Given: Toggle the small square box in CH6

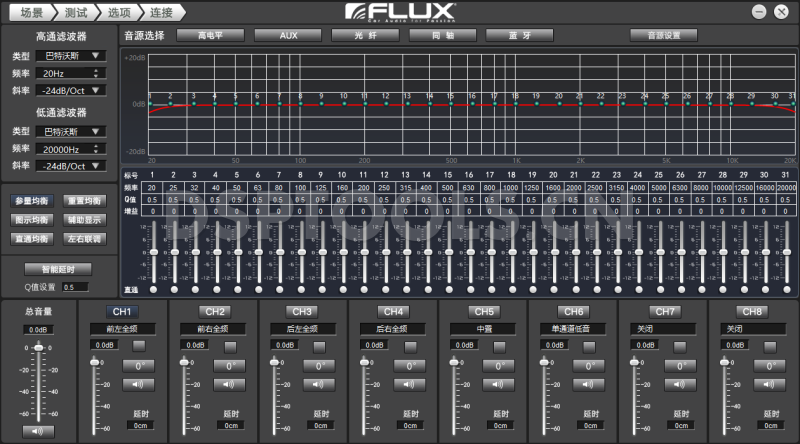Looking at the screenshot, I should [x=590, y=345].
